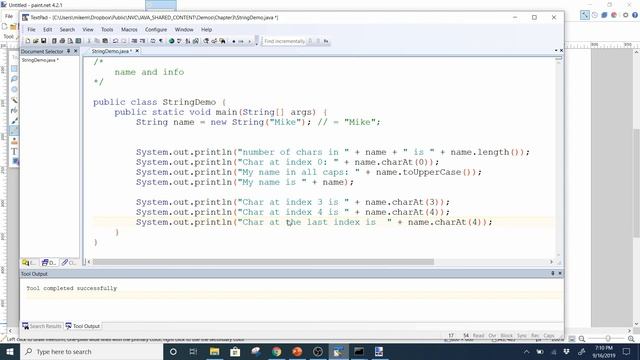Viewport: 640px width, 360px height.
Task: Click the Print Preview icon in TextPad toolbar
Action: (70, 41)
